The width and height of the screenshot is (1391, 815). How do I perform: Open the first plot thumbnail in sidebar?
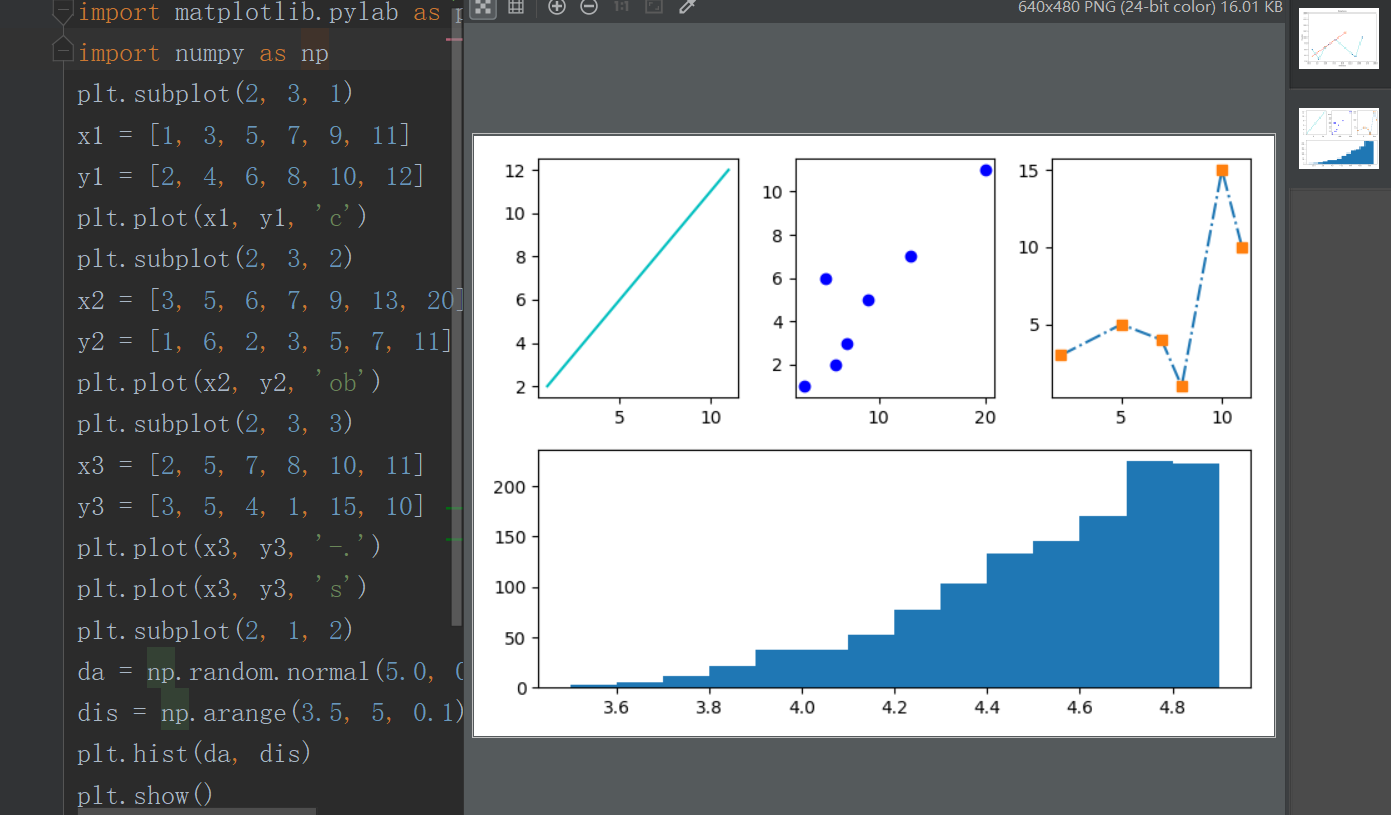1338,38
